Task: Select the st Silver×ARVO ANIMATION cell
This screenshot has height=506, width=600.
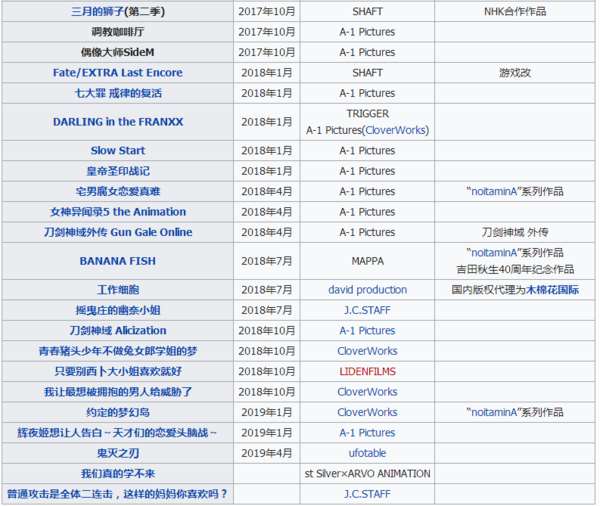Action: coord(367,473)
